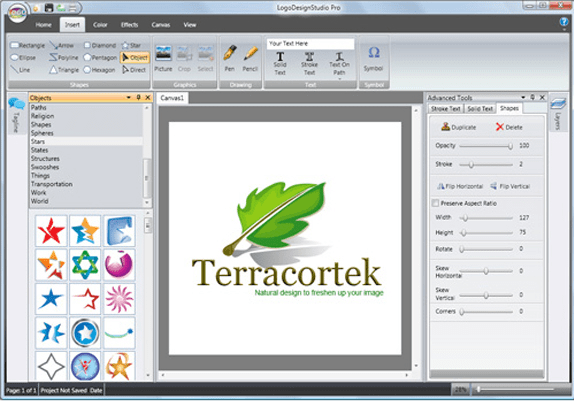
Task: Select the Star shape tool
Action: 131,45
